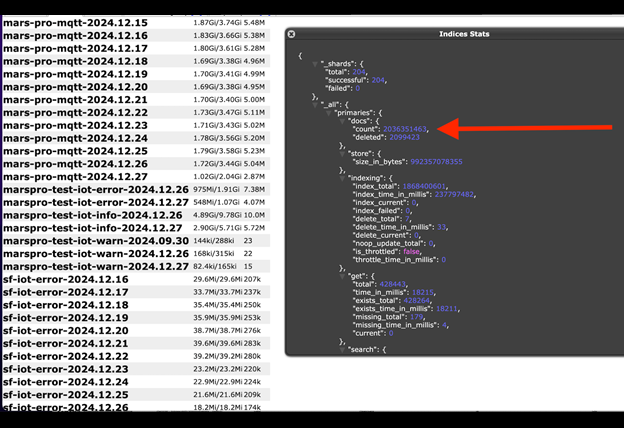Open index marspro-test-iot-error-2024.12.26
The height and width of the screenshot is (428, 624).
95,189
